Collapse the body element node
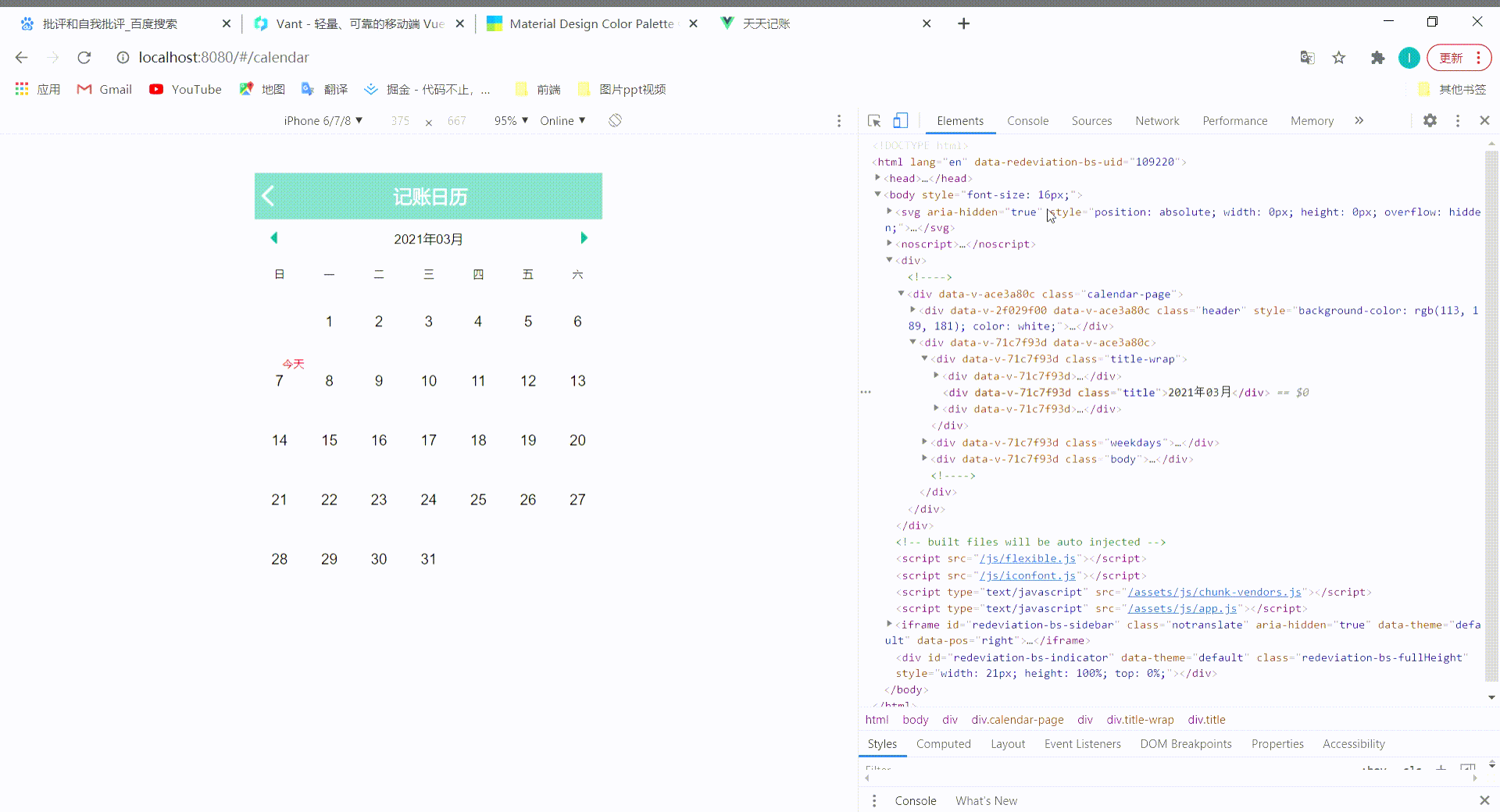The height and width of the screenshot is (812, 1500). click(x=878, y=194)
